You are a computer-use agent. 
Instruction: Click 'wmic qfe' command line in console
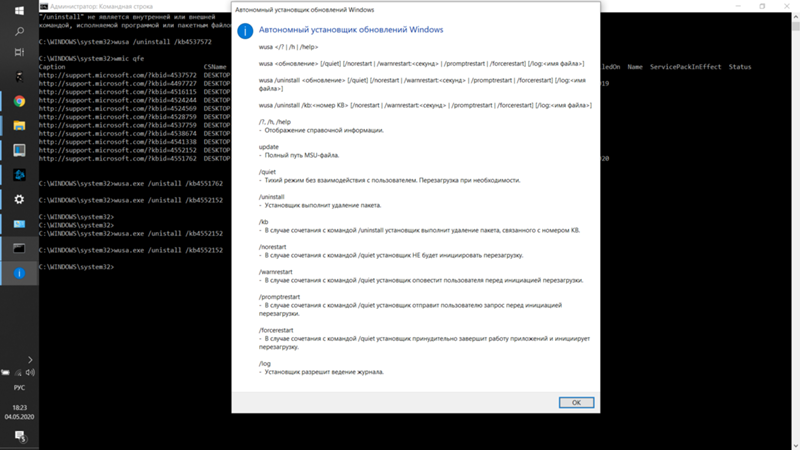tap(91, 59)
